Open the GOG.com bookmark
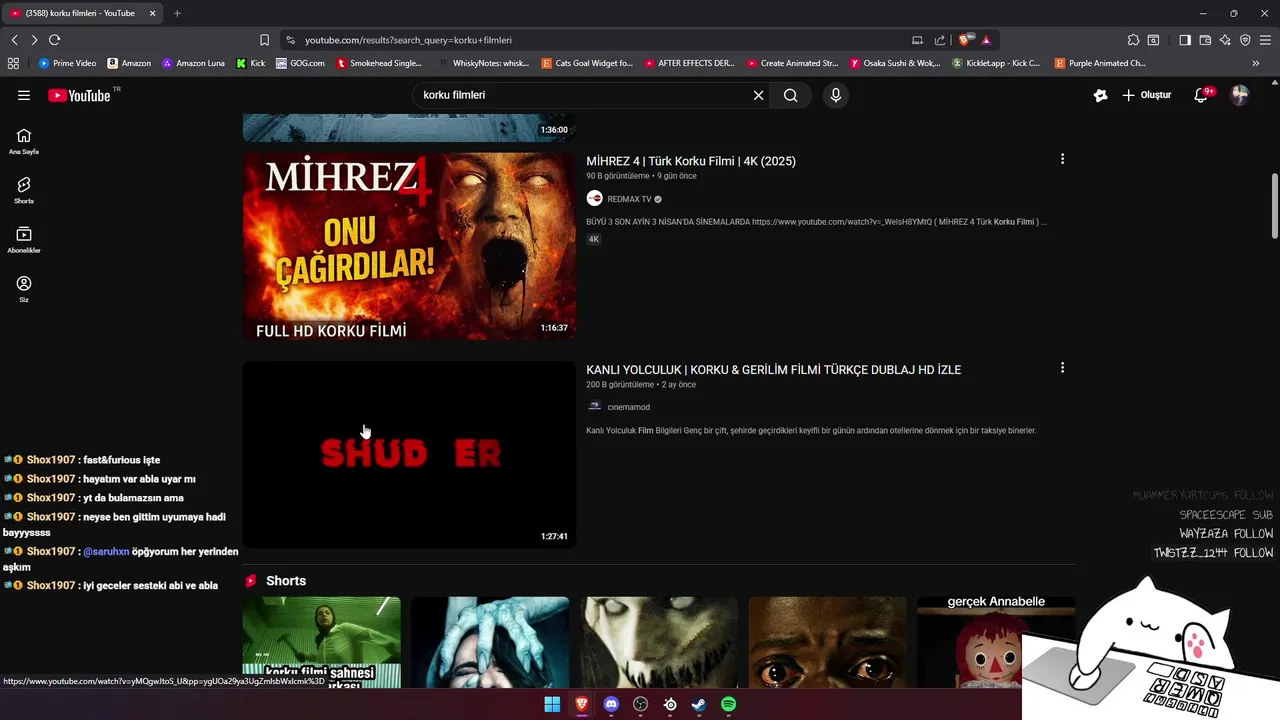 [x=301, y=63]
